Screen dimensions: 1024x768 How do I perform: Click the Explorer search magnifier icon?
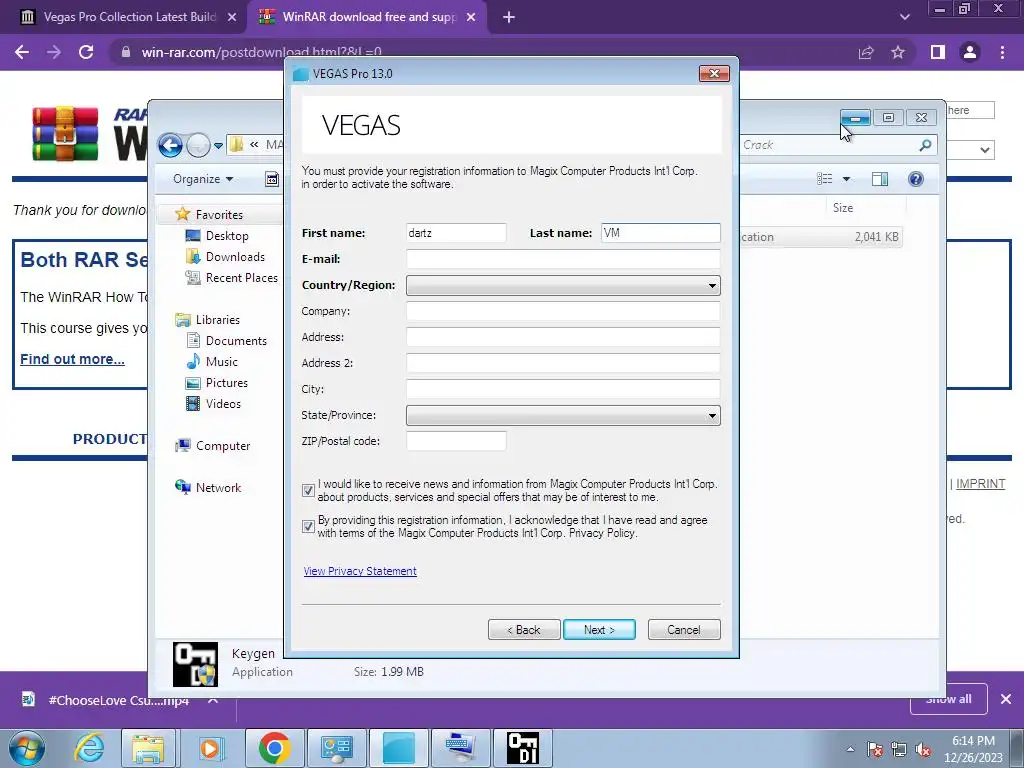tap(925, 145)
